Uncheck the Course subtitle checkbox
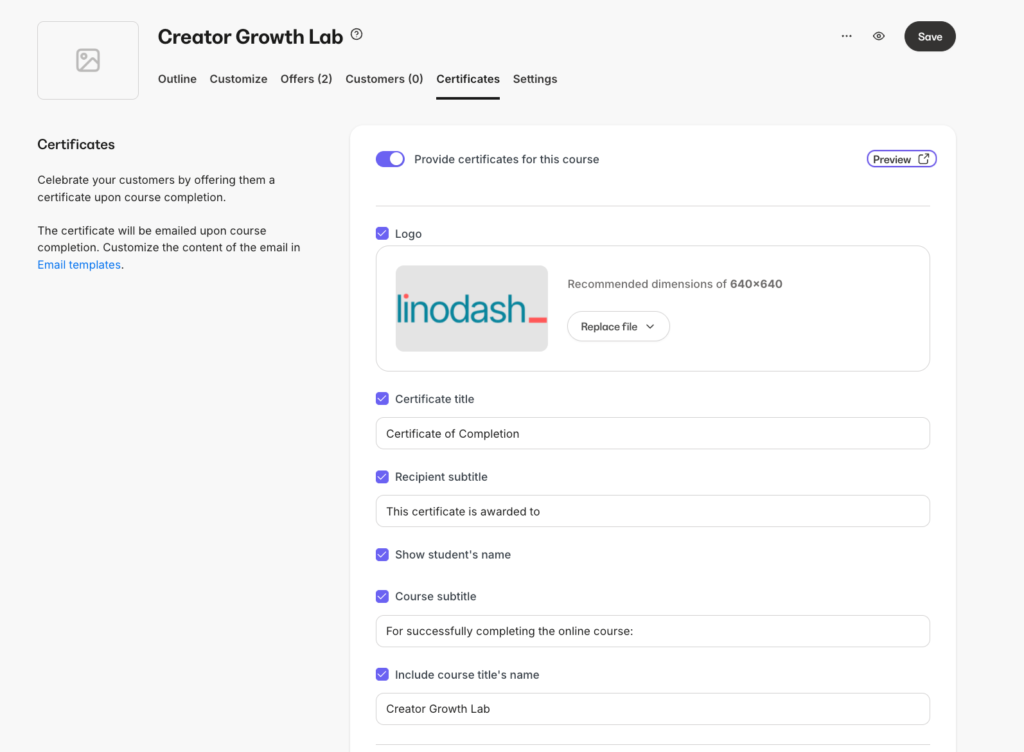The image size is (1024, 752). 382,596
